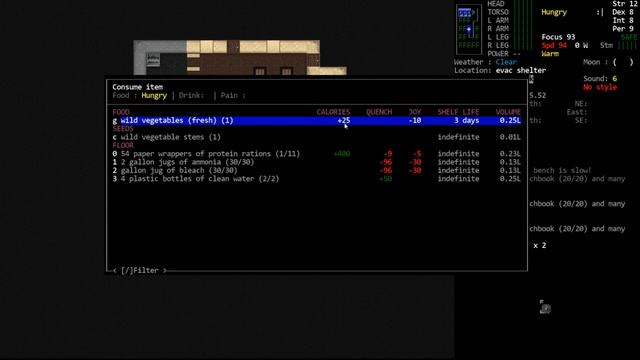Click the [/]Filter option
The height and width of the screenshot is (360, 640).
(x=140, y=270)
